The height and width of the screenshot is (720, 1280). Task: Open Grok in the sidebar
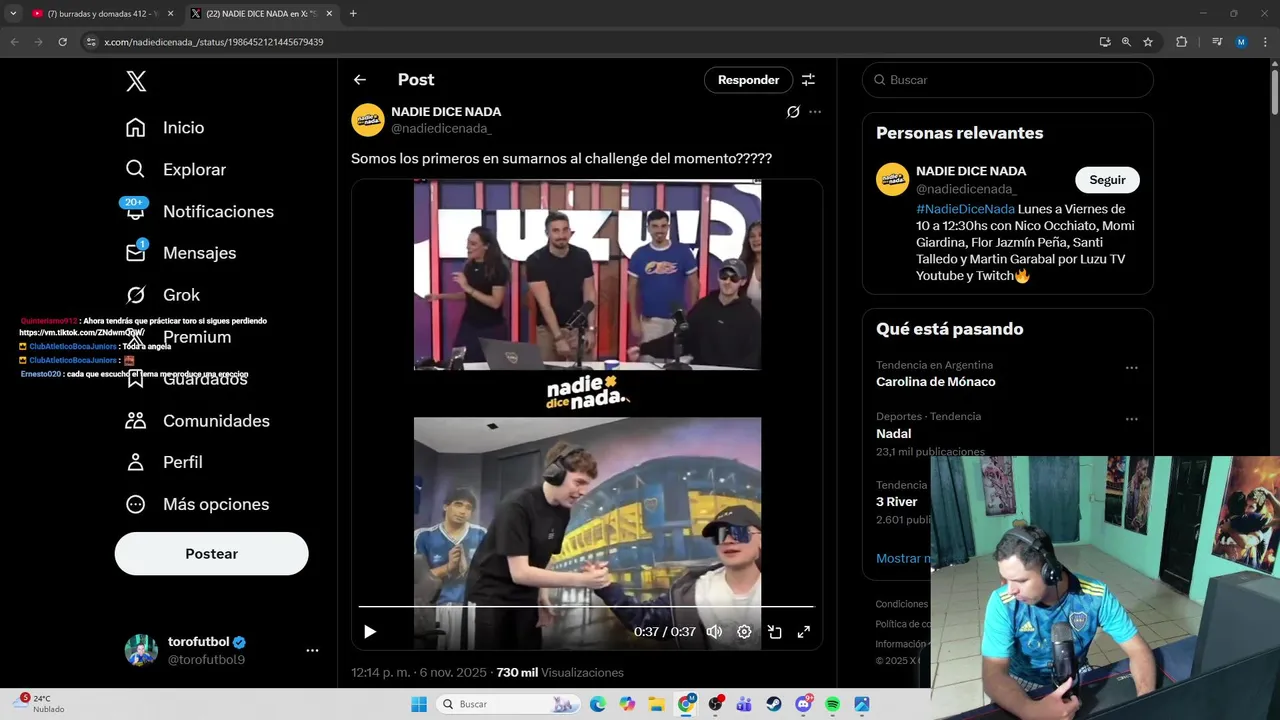tap(163, 295)
